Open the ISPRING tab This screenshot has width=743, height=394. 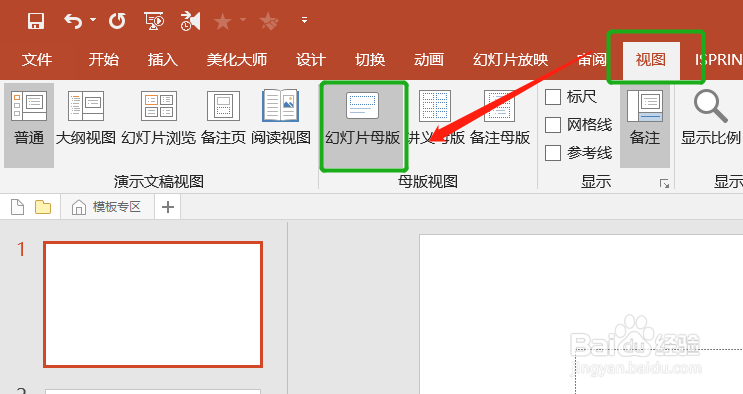pyautogui.click(x=718, y=60)
